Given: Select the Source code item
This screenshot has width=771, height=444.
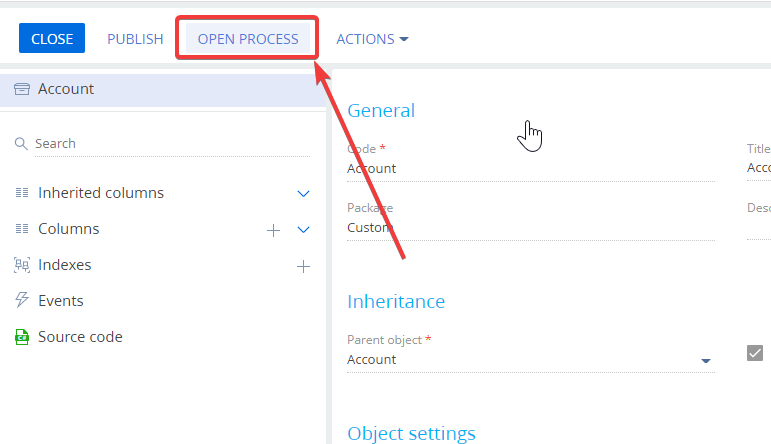Looking at the screenshot, I should click(80, 337).
